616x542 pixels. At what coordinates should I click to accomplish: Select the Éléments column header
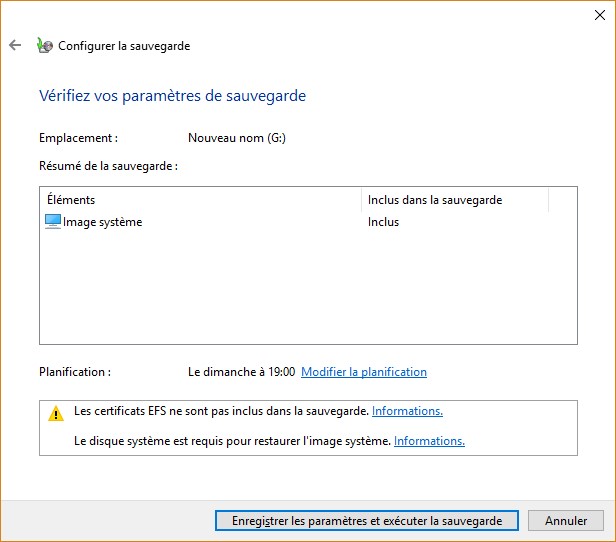[x=200, y=200]
